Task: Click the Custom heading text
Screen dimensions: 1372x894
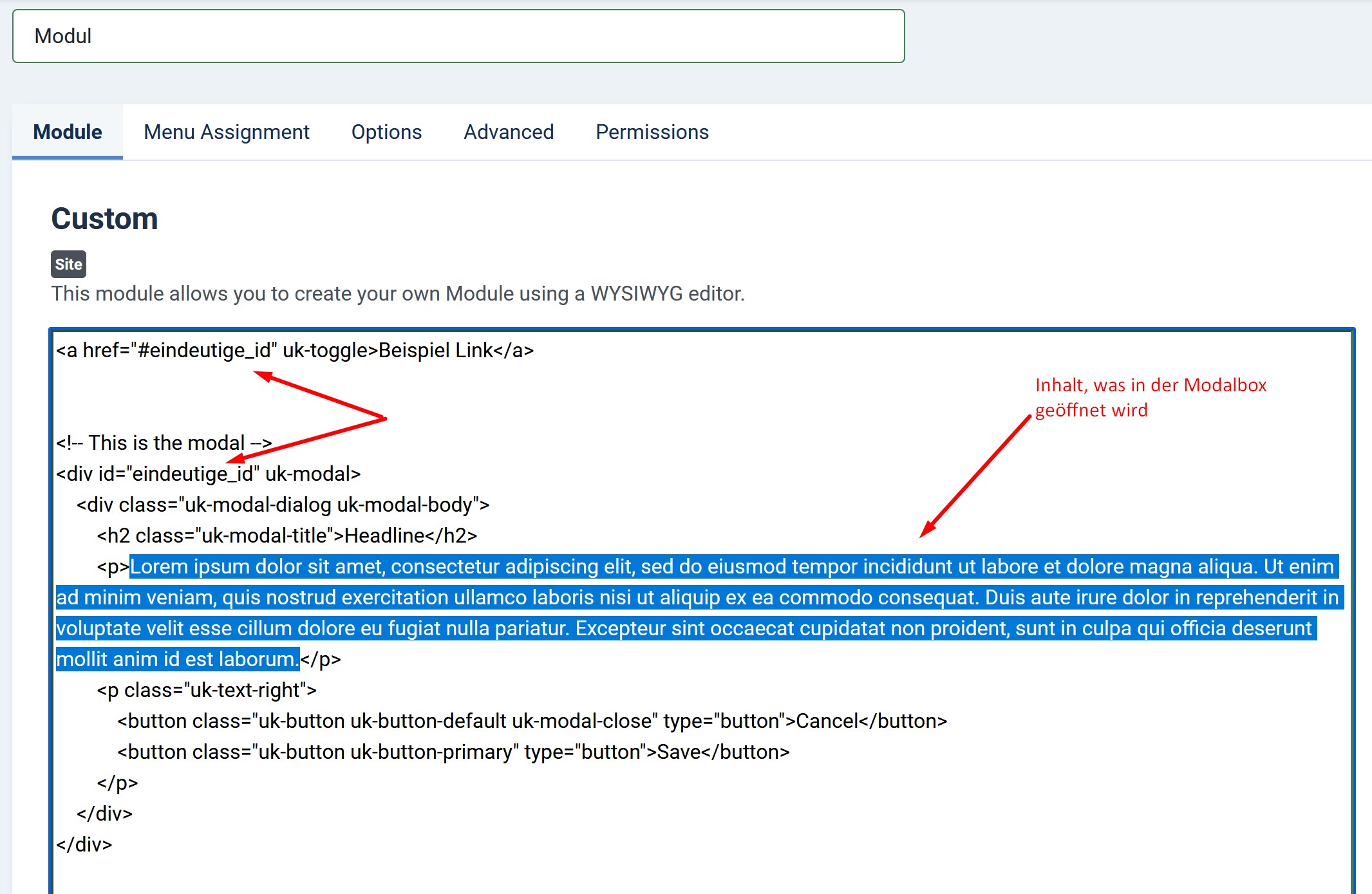Action: pos(104,219)
